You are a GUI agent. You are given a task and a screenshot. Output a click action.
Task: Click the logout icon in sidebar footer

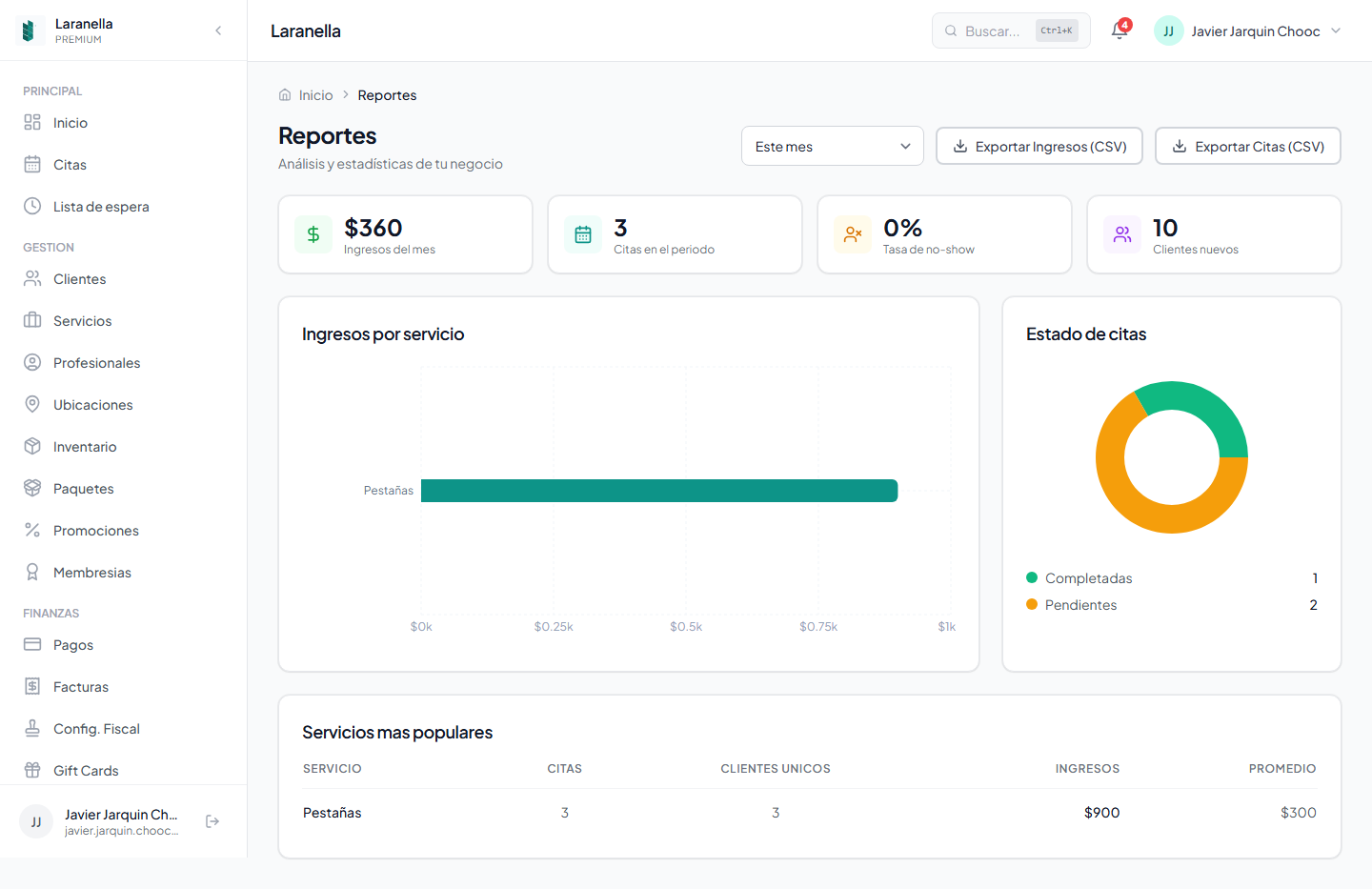(x=212, y=821)
